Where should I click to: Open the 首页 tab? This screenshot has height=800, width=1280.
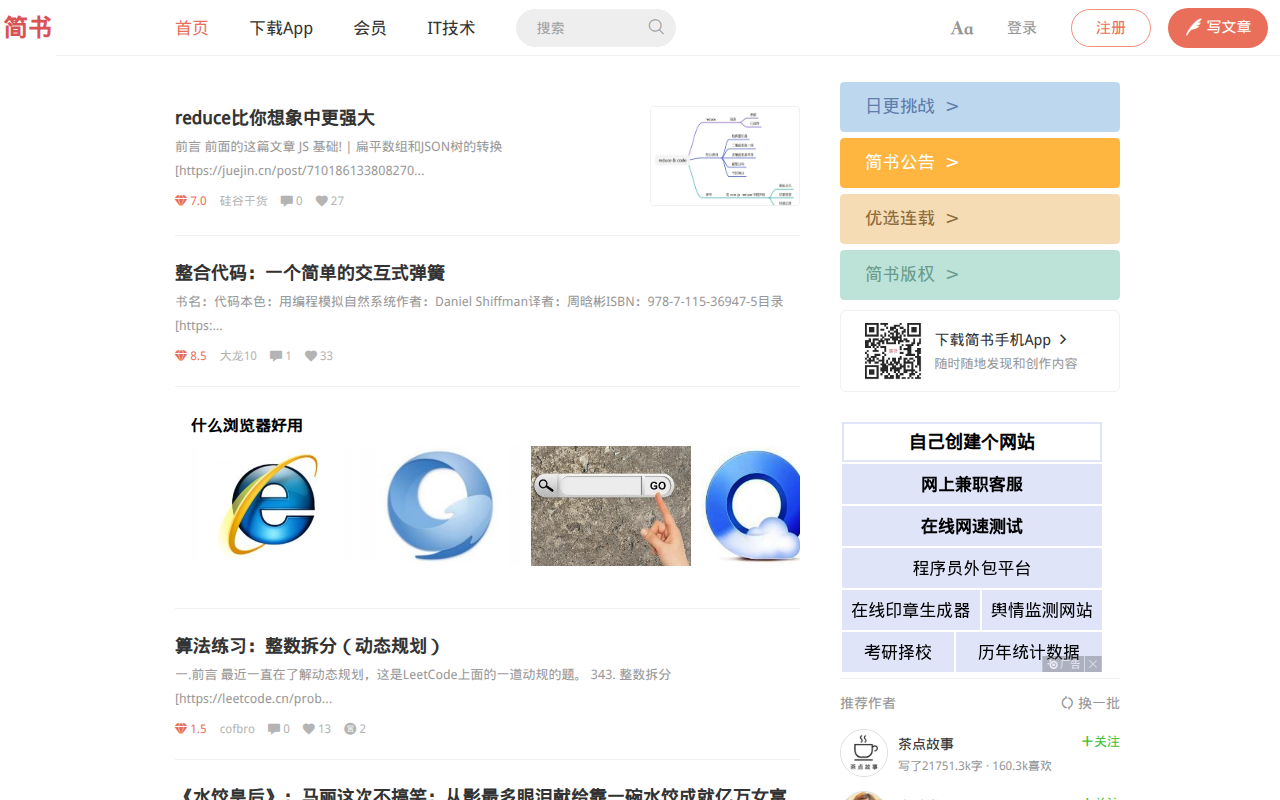click(x=192, y=28)
